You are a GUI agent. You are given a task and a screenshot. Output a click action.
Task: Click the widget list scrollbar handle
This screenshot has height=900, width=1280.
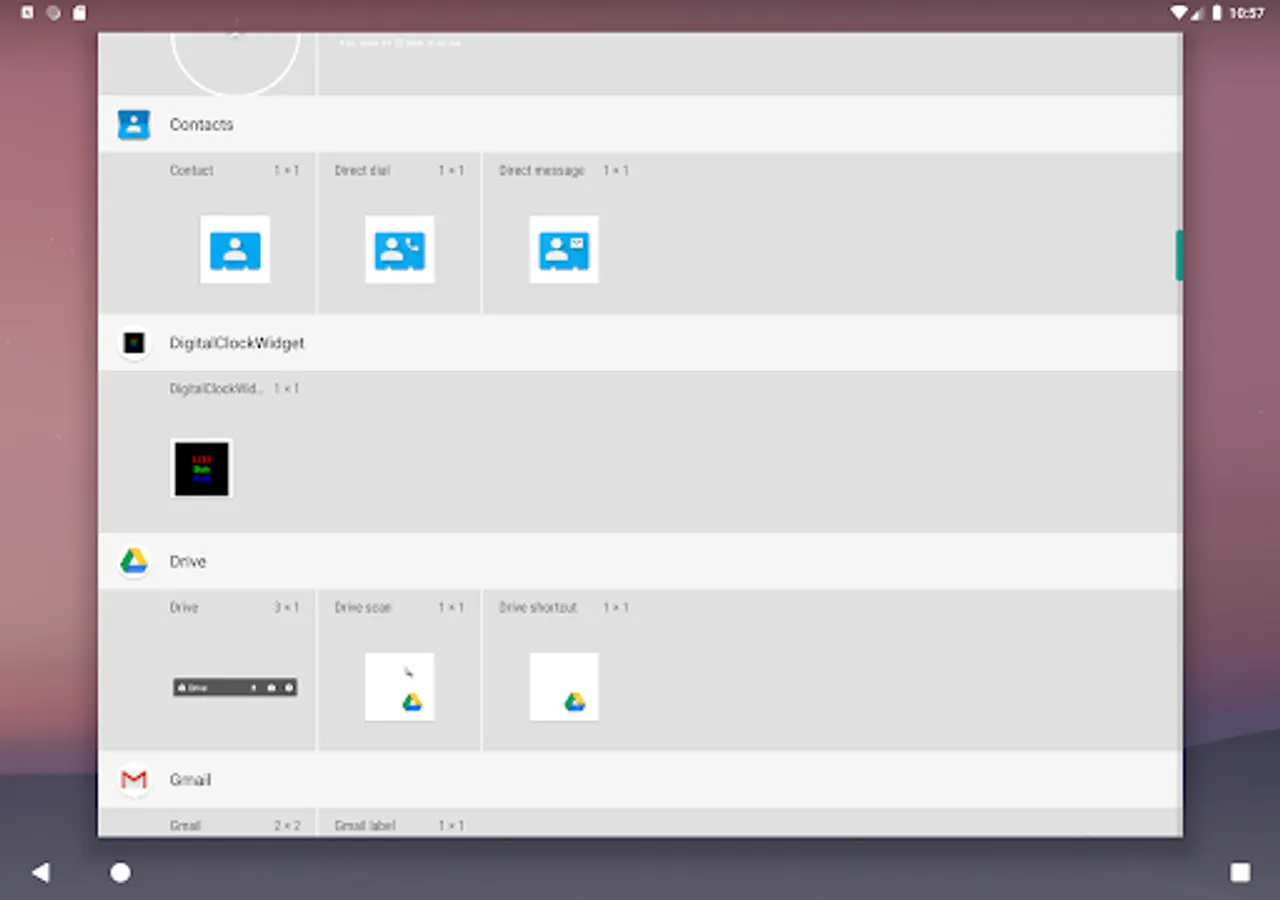coord(1179,255)
